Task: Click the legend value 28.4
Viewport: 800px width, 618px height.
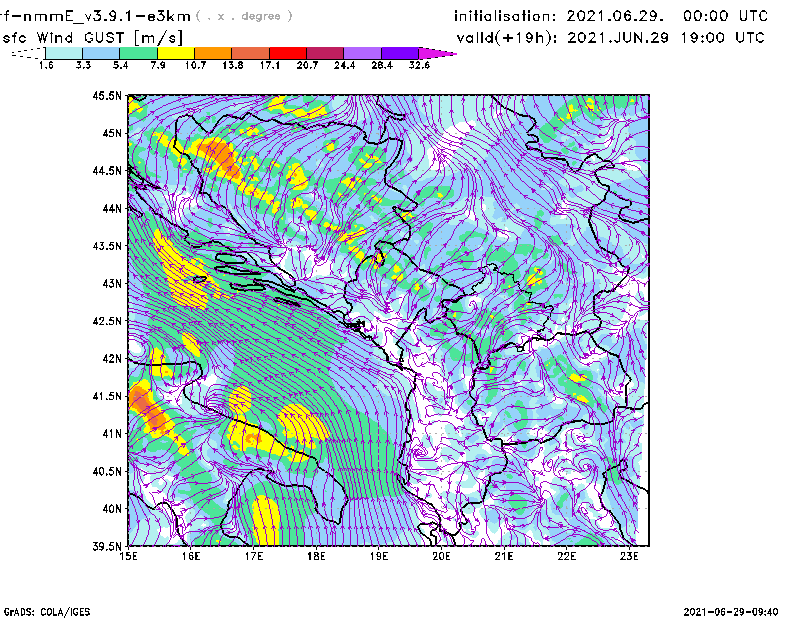Action: coord(382,65)
